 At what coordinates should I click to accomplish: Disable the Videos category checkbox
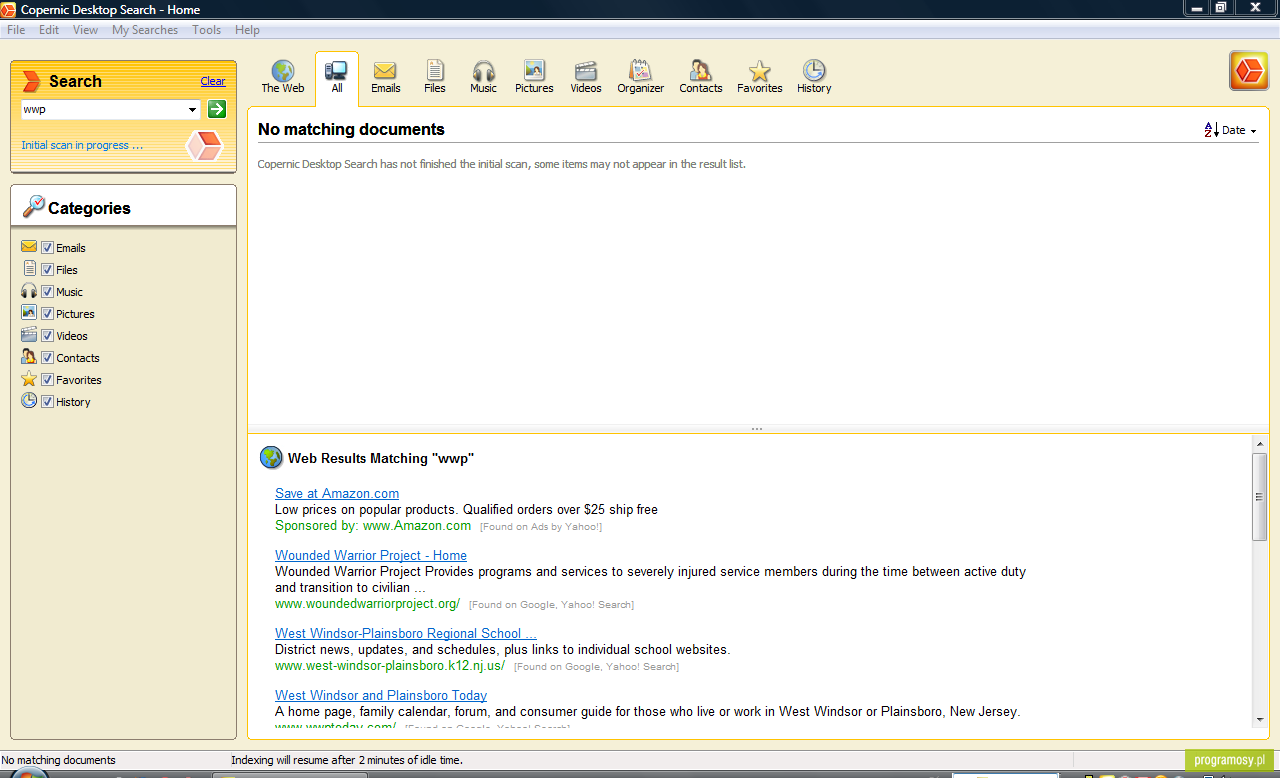tap(47, 335)
